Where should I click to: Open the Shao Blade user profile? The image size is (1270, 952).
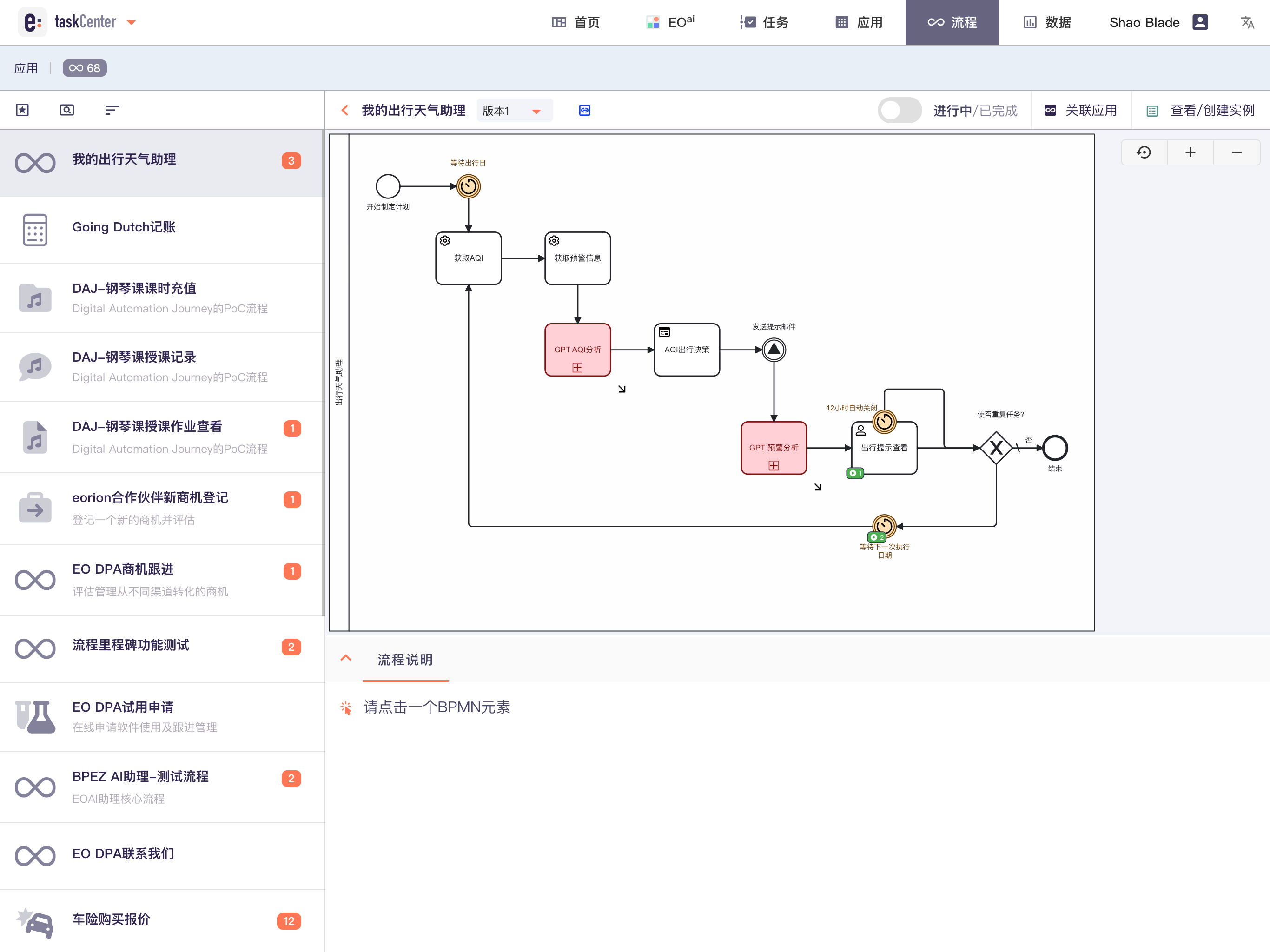[x=1158, y=22]
